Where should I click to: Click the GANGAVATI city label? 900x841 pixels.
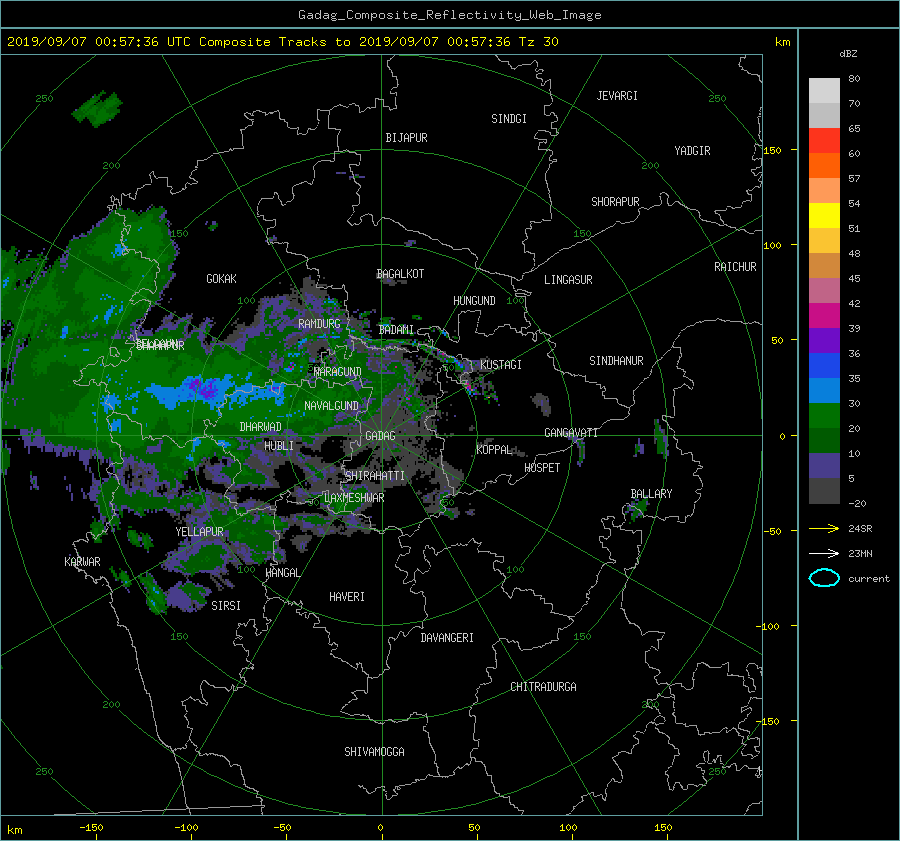coord(571,433)
